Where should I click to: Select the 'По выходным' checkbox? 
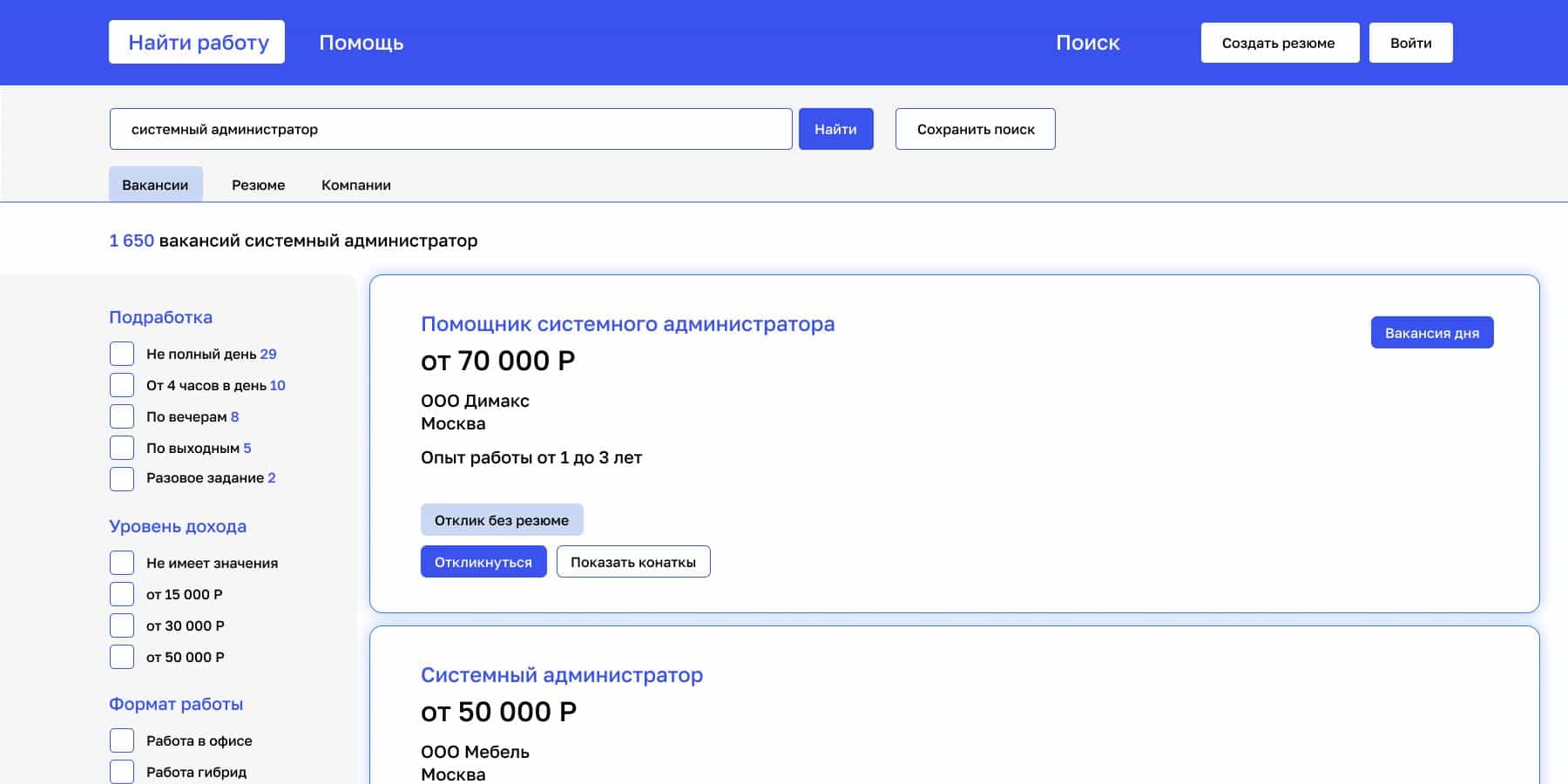point(122,448)
